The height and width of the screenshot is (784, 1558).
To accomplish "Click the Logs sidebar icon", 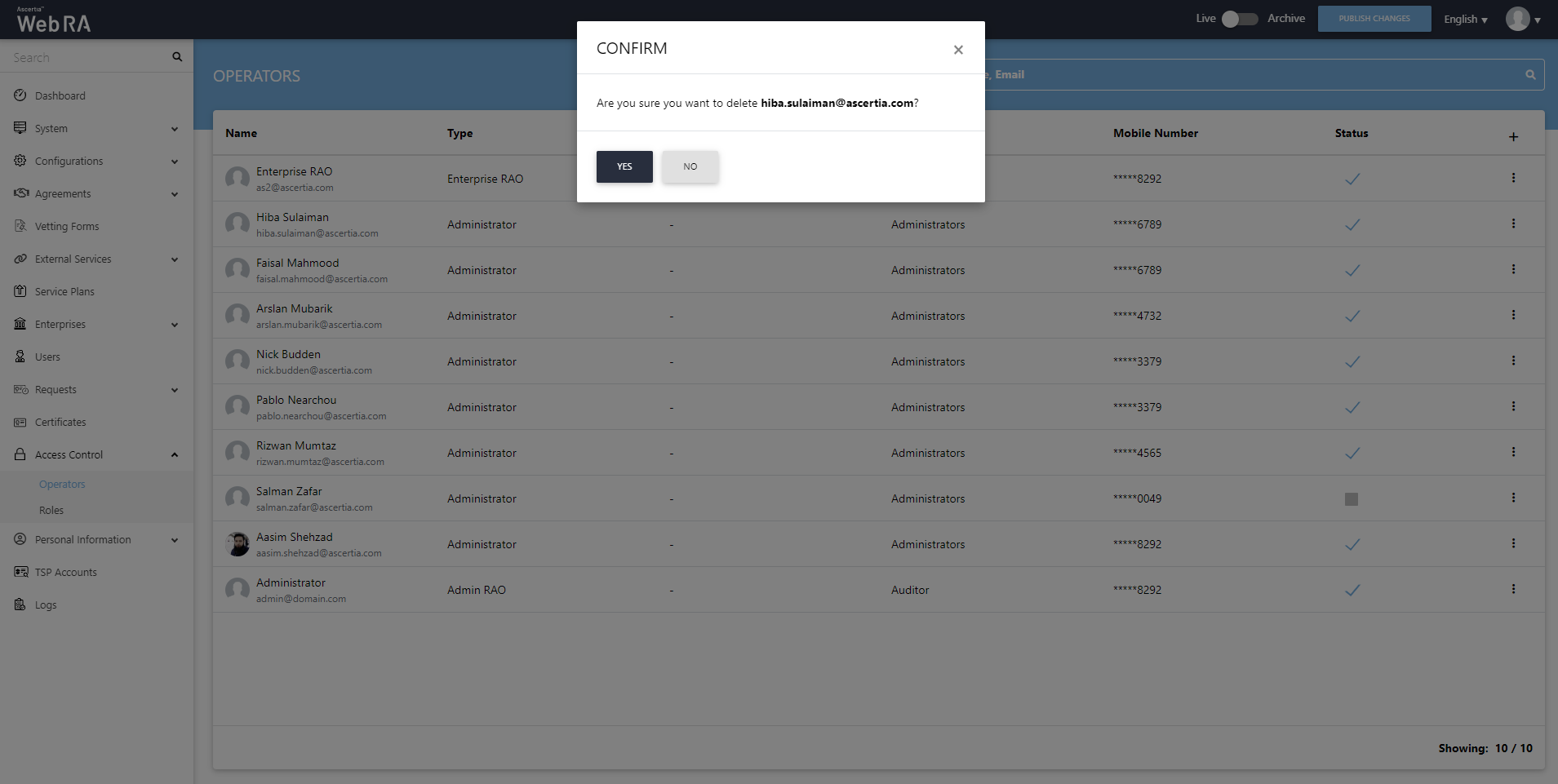I will (x=20, y=605).
